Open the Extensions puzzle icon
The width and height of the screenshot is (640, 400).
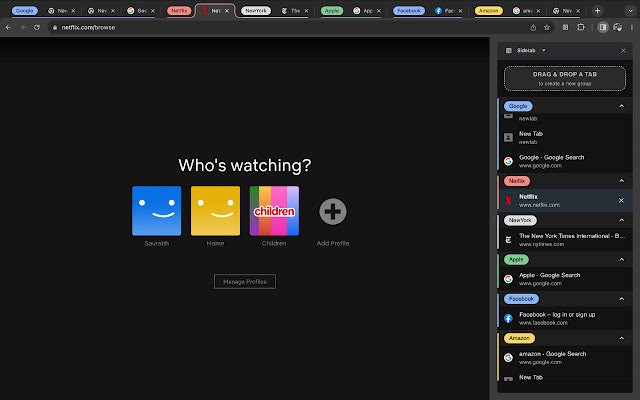pyautogui.click(x=581, y=27)
